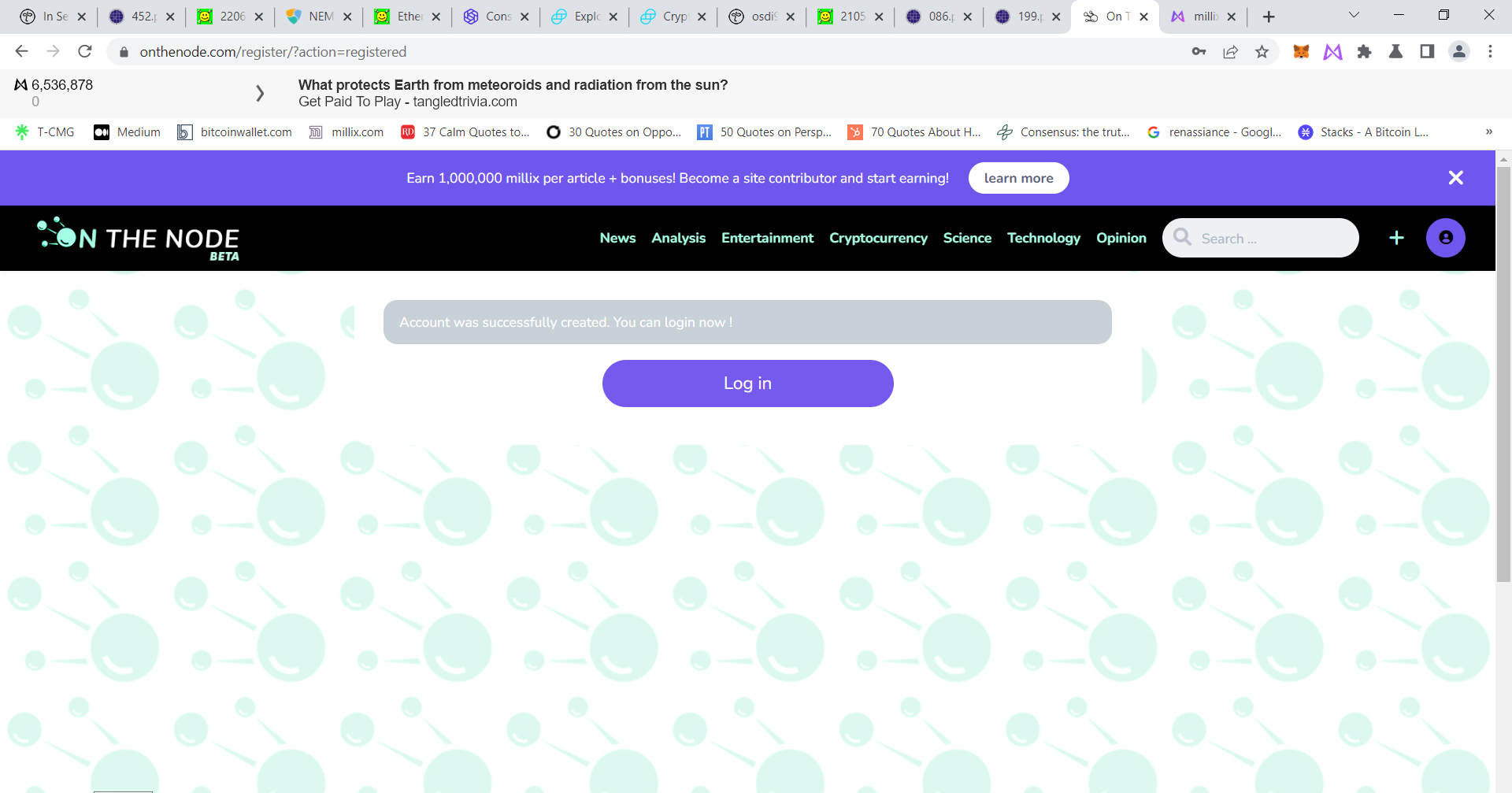The width and height of the screenshot is (1512, 793).
Task: Go back to the previous page
Action: pos(21,51)
